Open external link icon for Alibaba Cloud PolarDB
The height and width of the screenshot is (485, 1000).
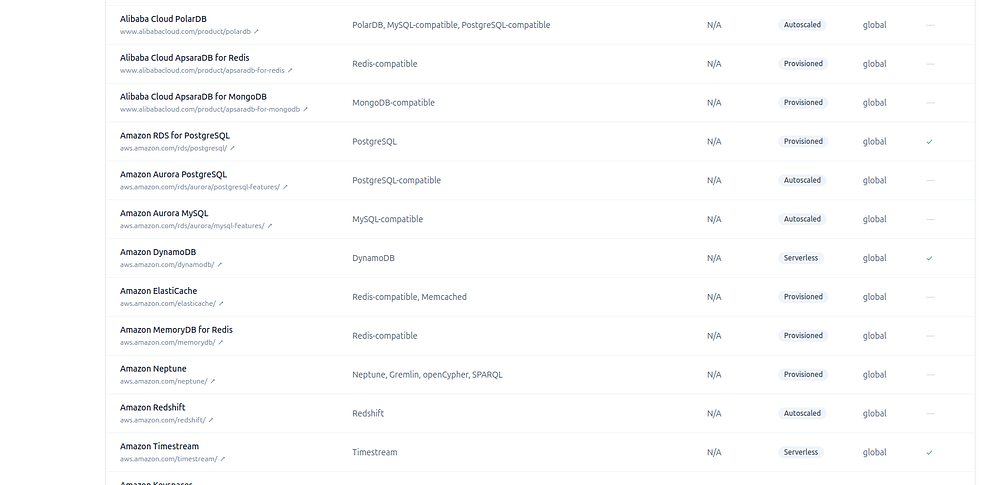(x=257, y=31)
